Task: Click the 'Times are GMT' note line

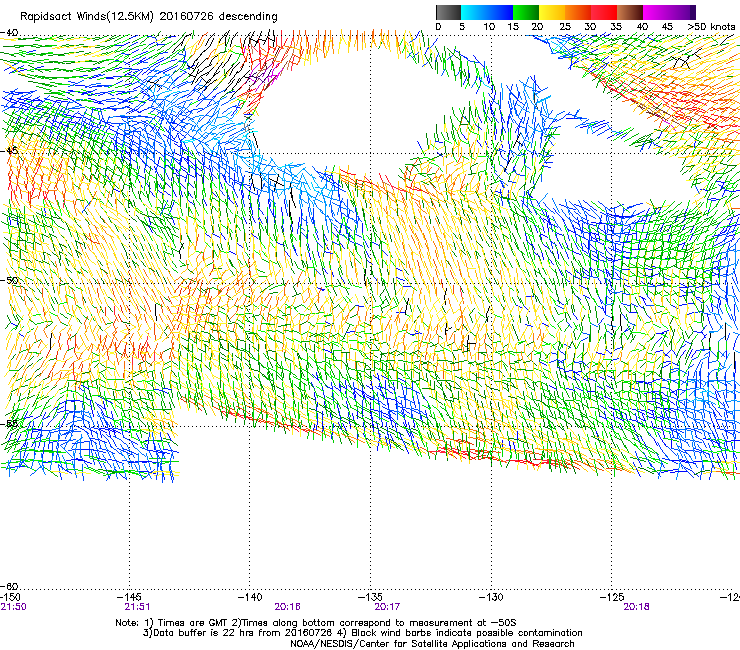Action: pos(316,623)
